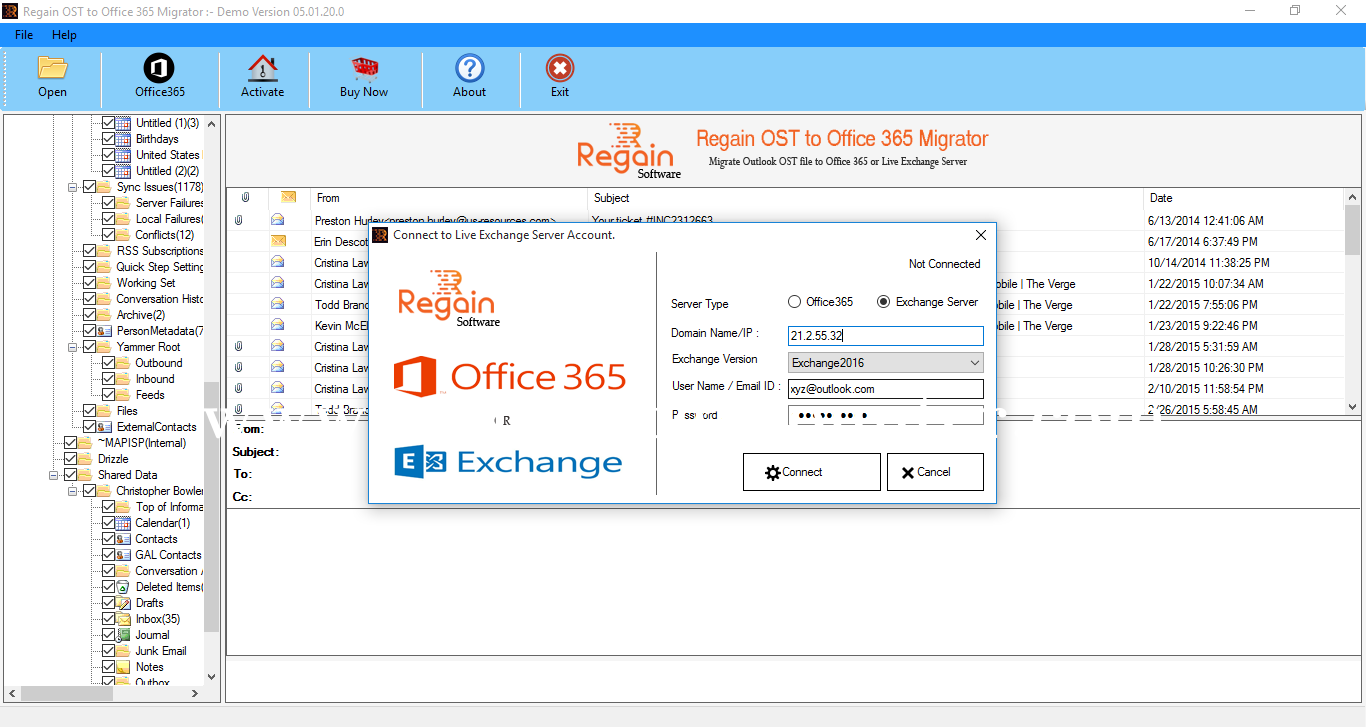Click the Domain Name/IP input field

885,336
